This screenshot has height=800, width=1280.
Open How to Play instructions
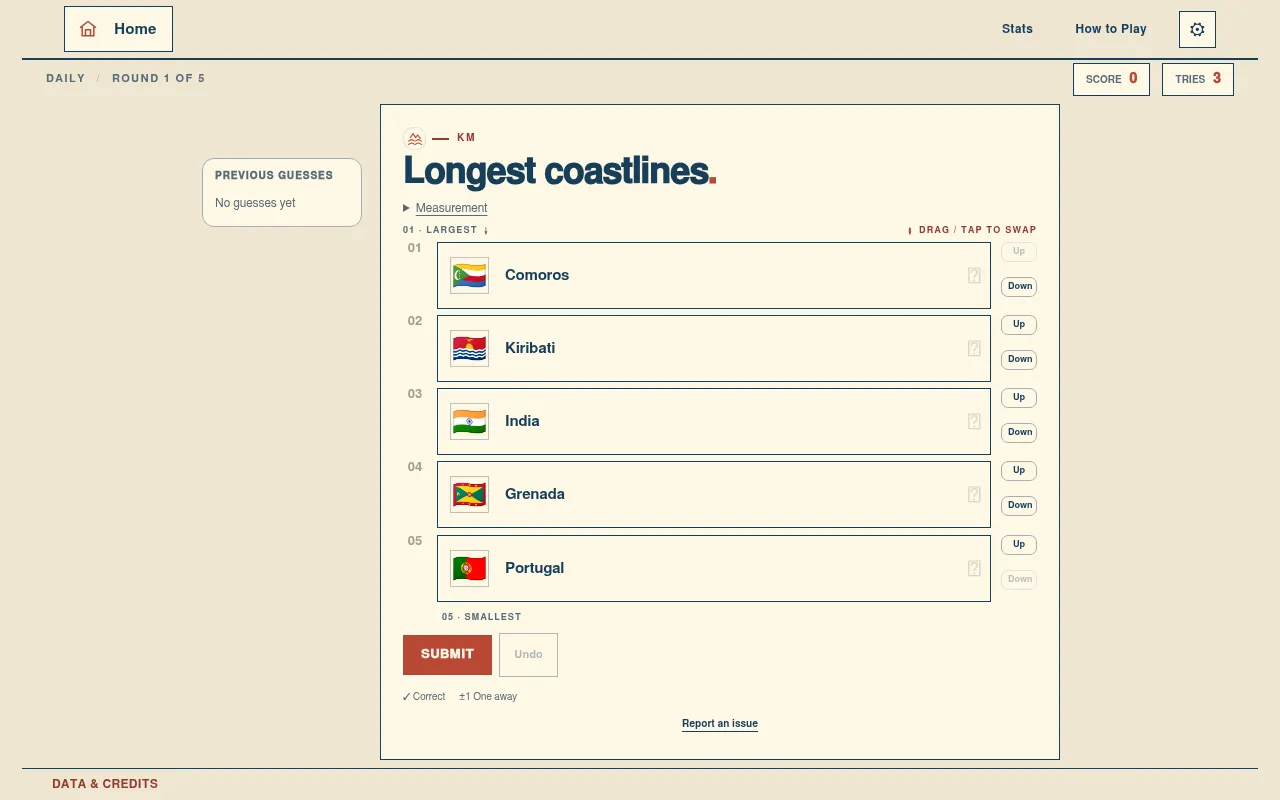point(1111,29)
